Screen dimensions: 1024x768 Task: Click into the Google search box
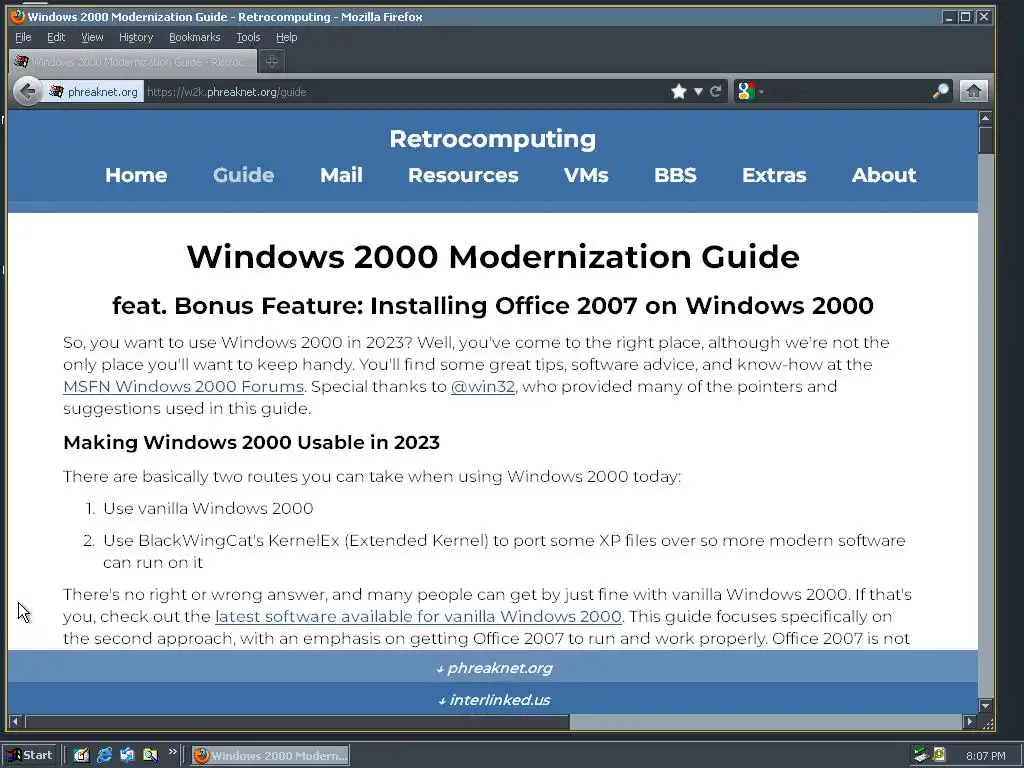(849, 91)
